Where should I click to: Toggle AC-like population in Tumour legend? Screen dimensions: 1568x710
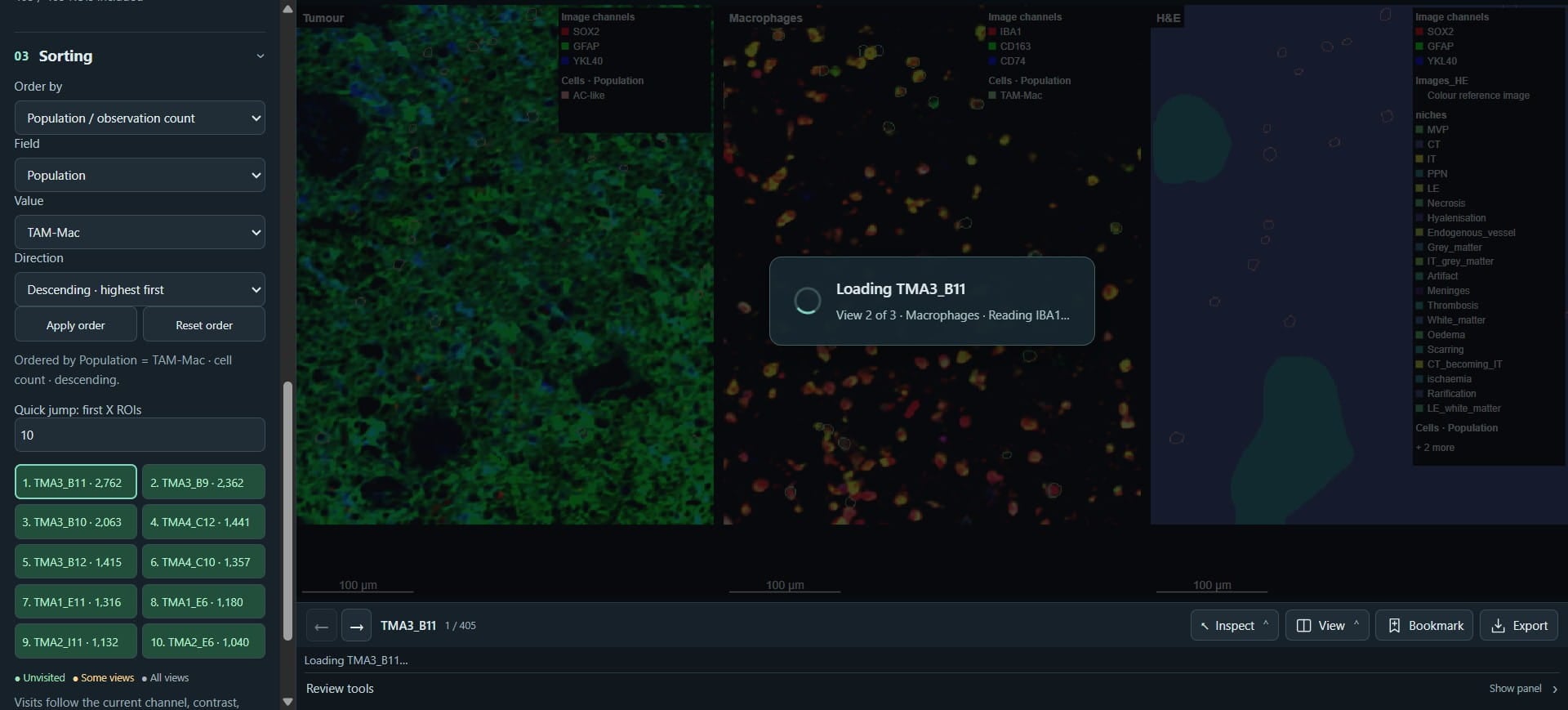(583, 96)
